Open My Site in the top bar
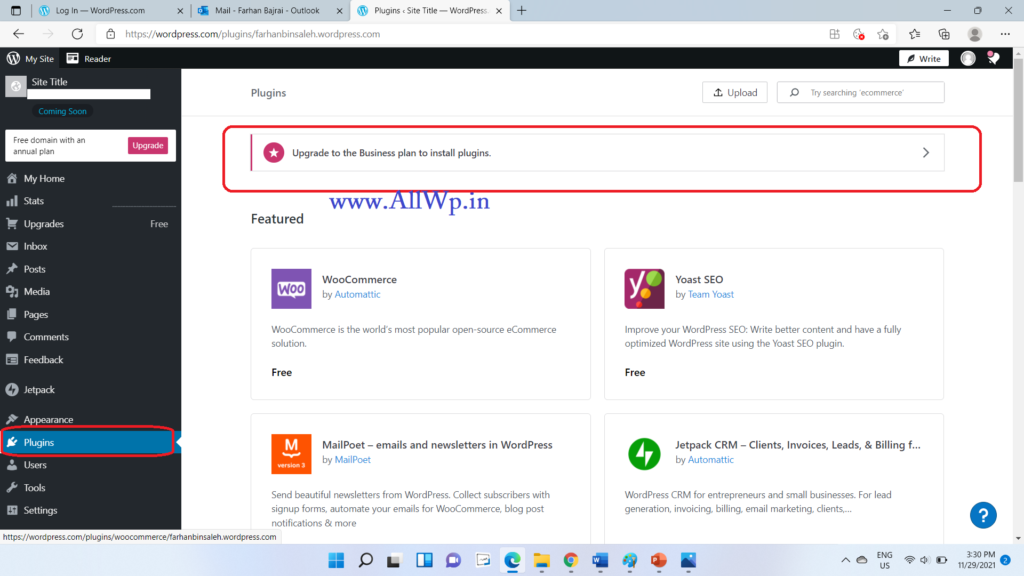Image resolution: width=1024 pixels, height=576 pixels. click(x=31, y=59)
